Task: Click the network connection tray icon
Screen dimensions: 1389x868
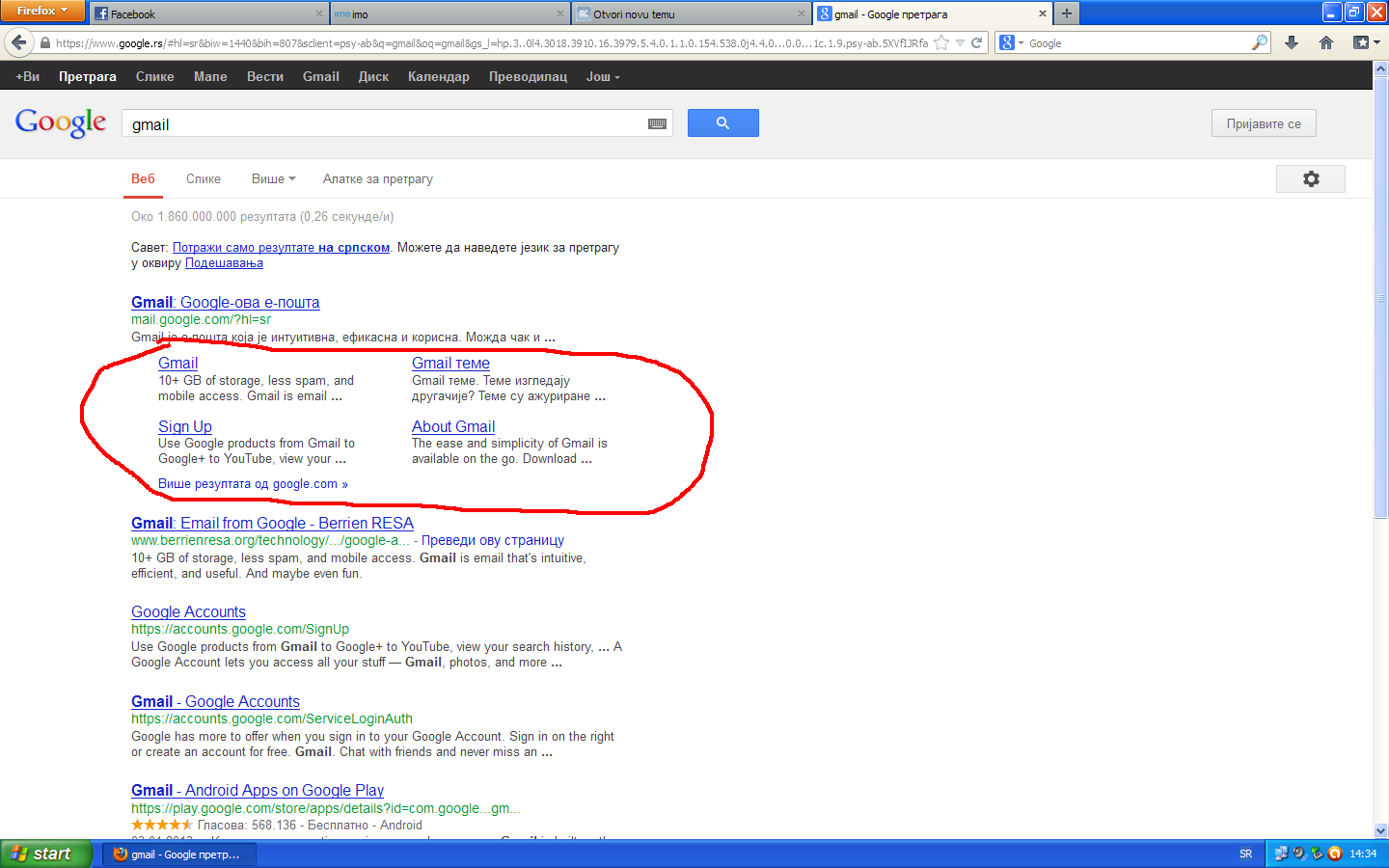Action: (1281, 854)
